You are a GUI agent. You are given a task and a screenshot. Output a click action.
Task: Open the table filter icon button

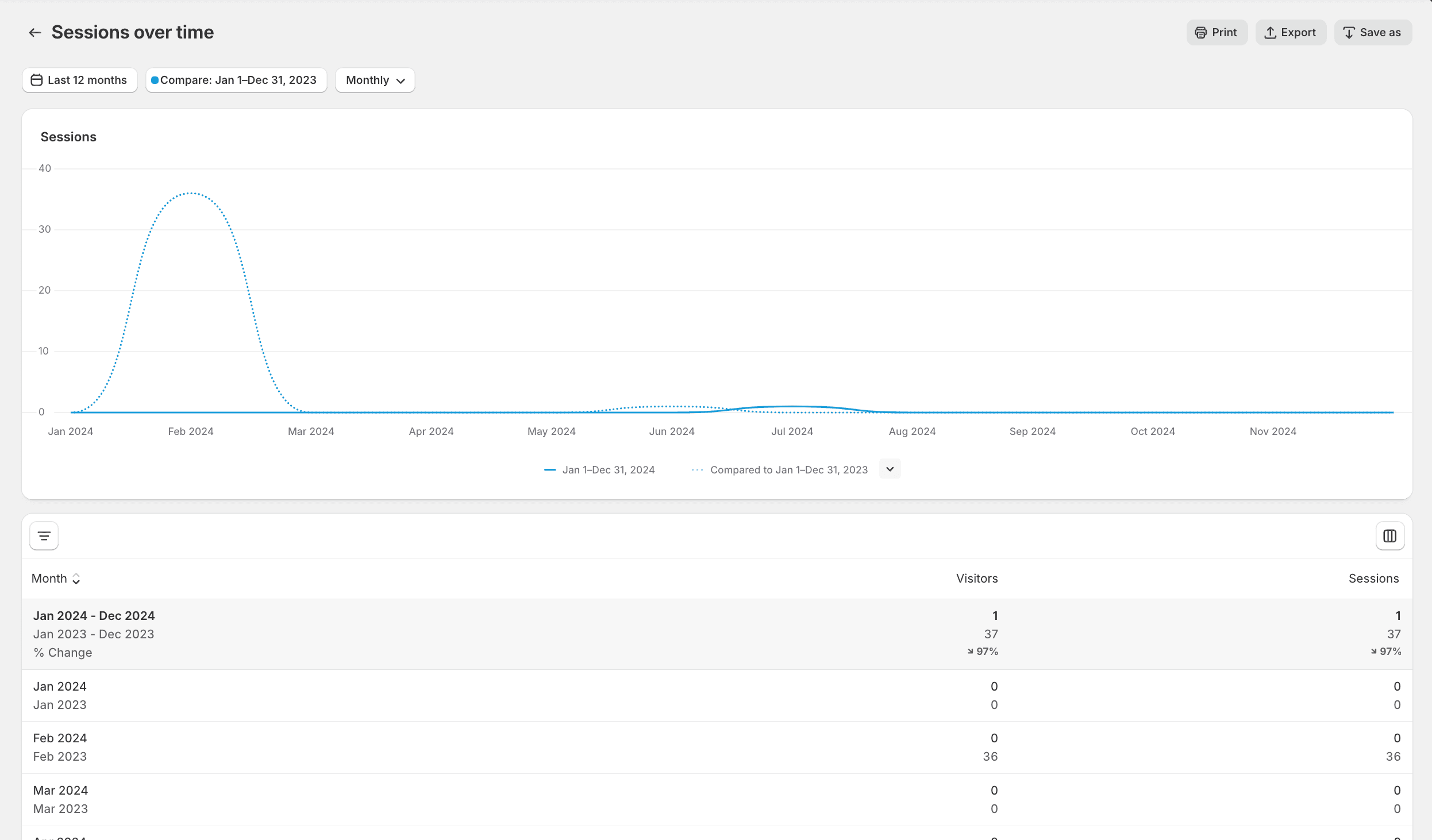pyautogui.click(x=44, y=536)
